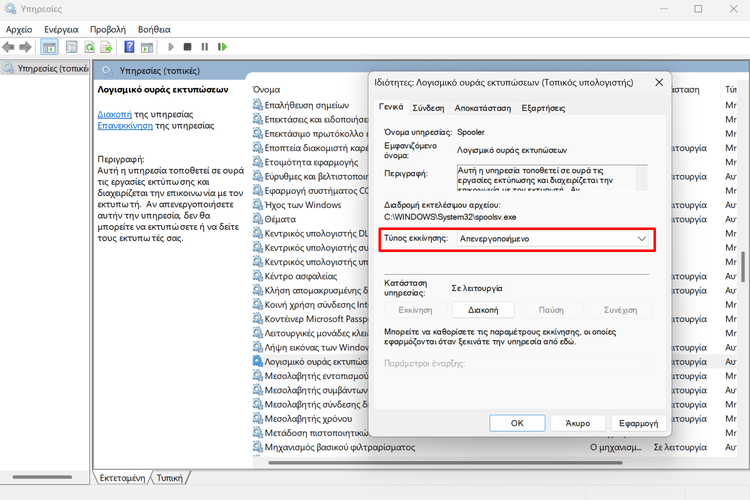Viewport: 750px width, 500px height.
Task: Click the Επανεκκίνηση service link
Action: (x=125, y=126)
